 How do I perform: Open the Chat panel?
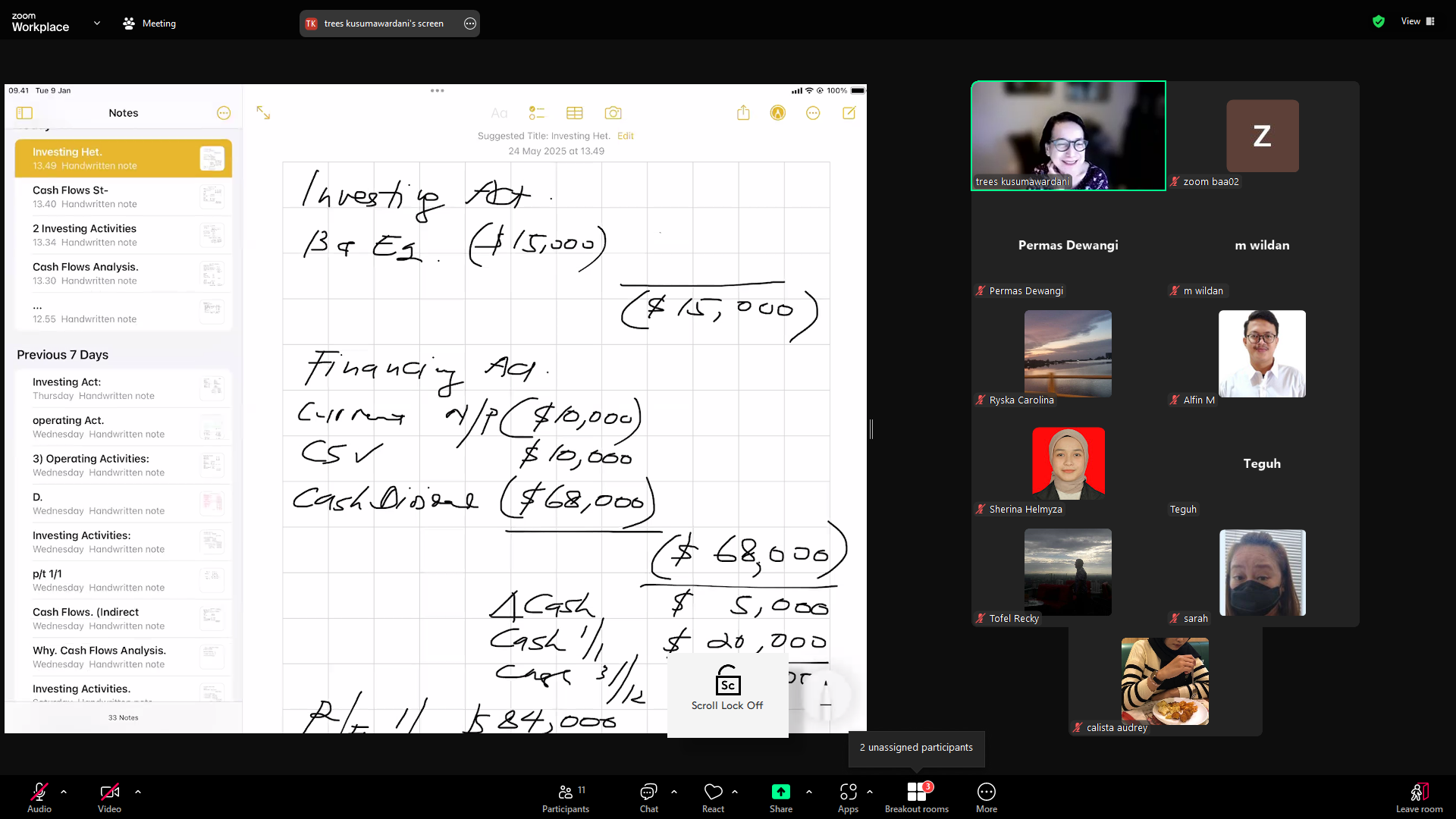click(649, 797)
